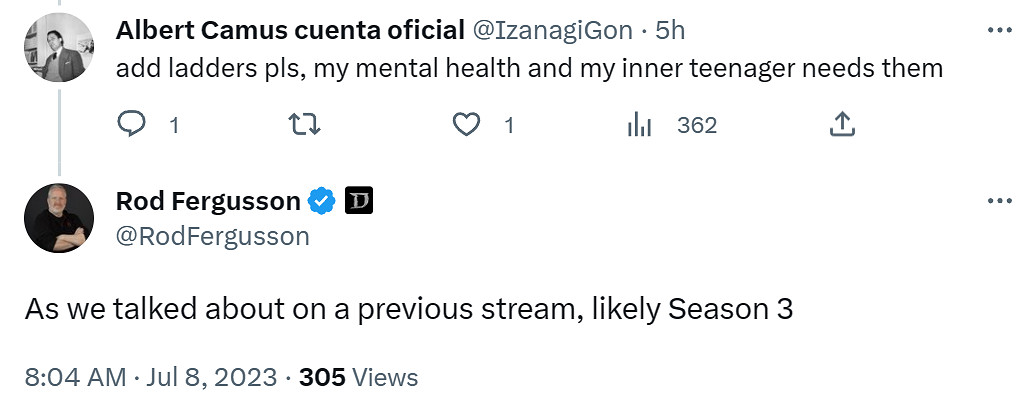Image resolution: width=1030 pixels, height=408 pixels.
Task: Open Albert Camus's profile picture
Action: (x=59, y=49)
